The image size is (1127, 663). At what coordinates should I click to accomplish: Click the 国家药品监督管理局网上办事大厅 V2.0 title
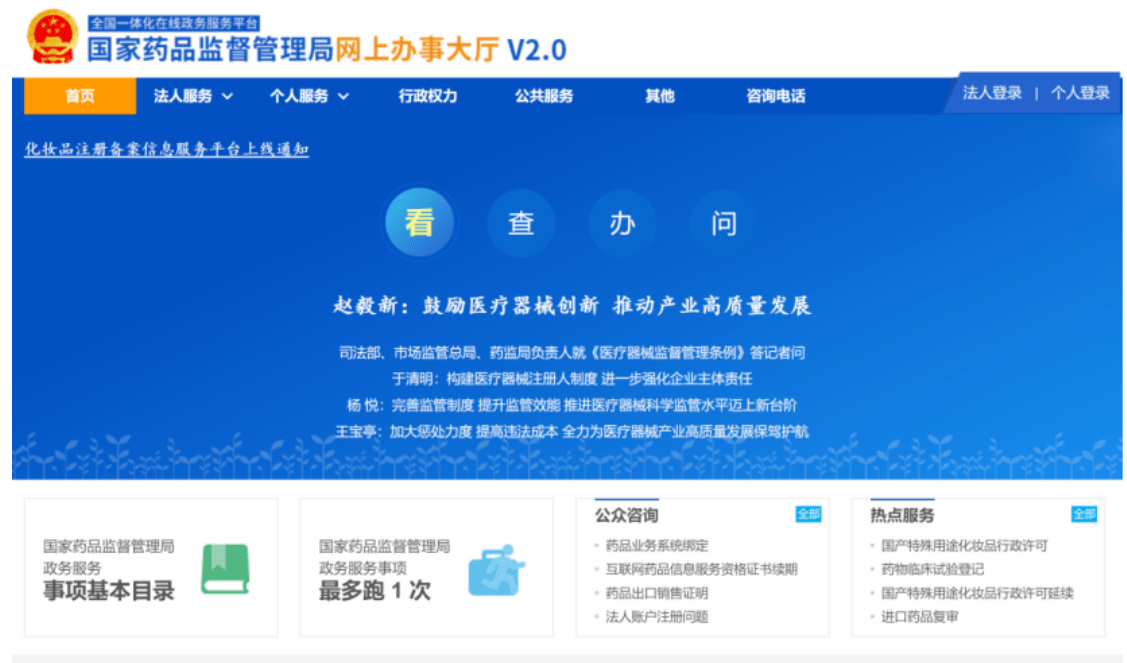(327, 50)
